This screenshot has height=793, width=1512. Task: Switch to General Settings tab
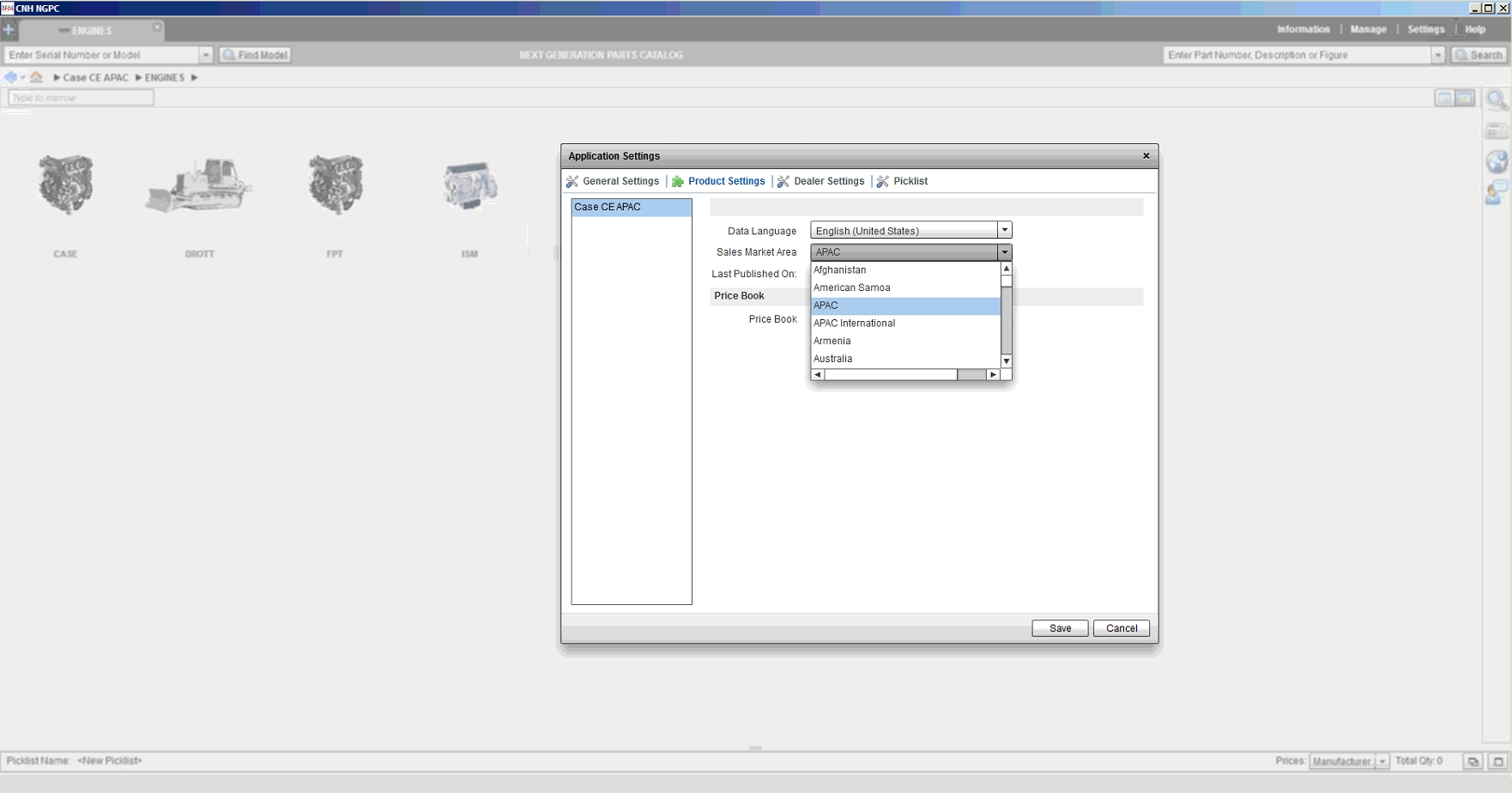pos(620,181)
